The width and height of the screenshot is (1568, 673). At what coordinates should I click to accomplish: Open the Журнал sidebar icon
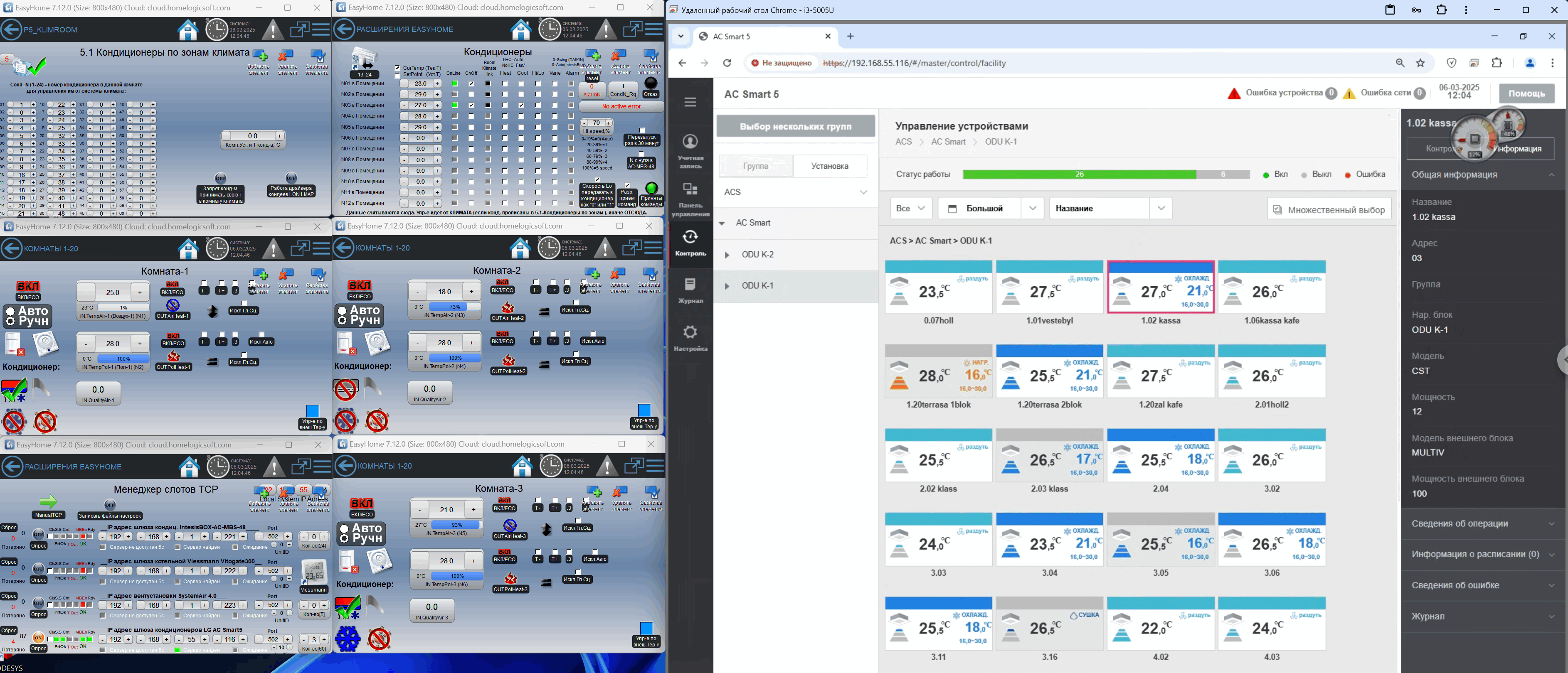690,290
